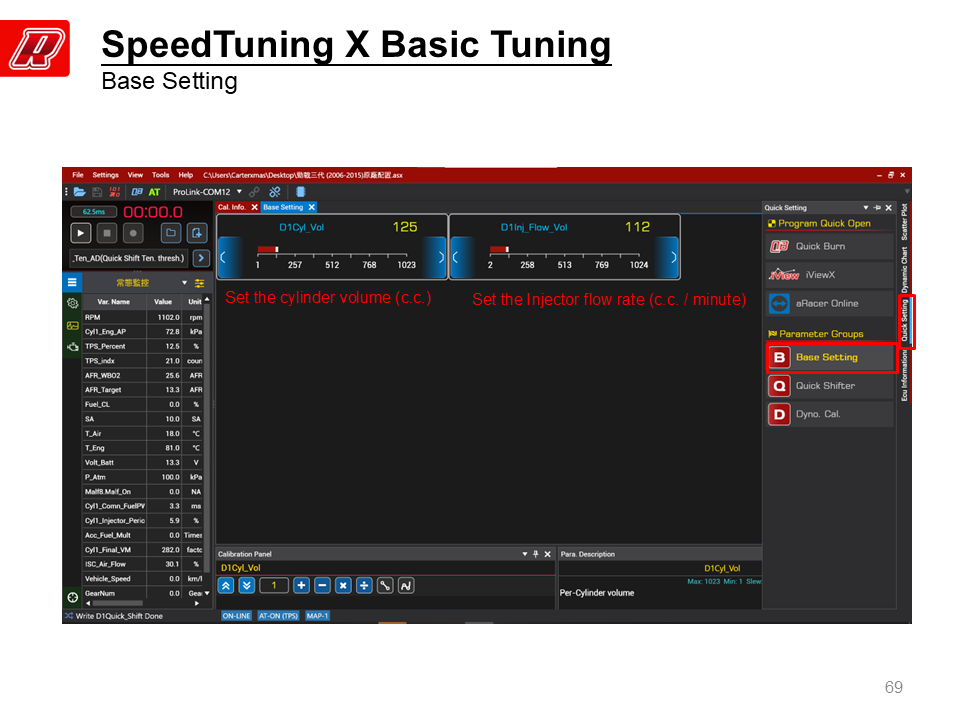Screen dimensions: 960x720
Task: Switch to the Cal. Info. tab
Action: [x=232, y=207]
